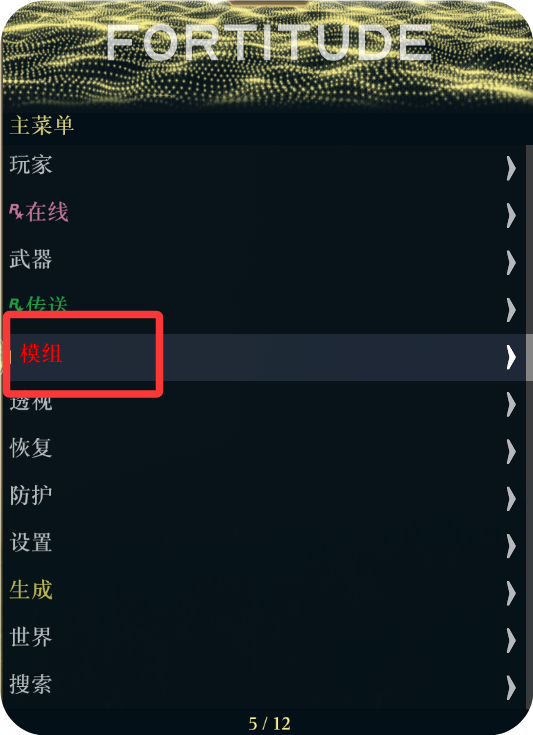This screenshot has width=533, height=735.
Task: Click the 设置 row's right arrow
Action: [511, 546]
